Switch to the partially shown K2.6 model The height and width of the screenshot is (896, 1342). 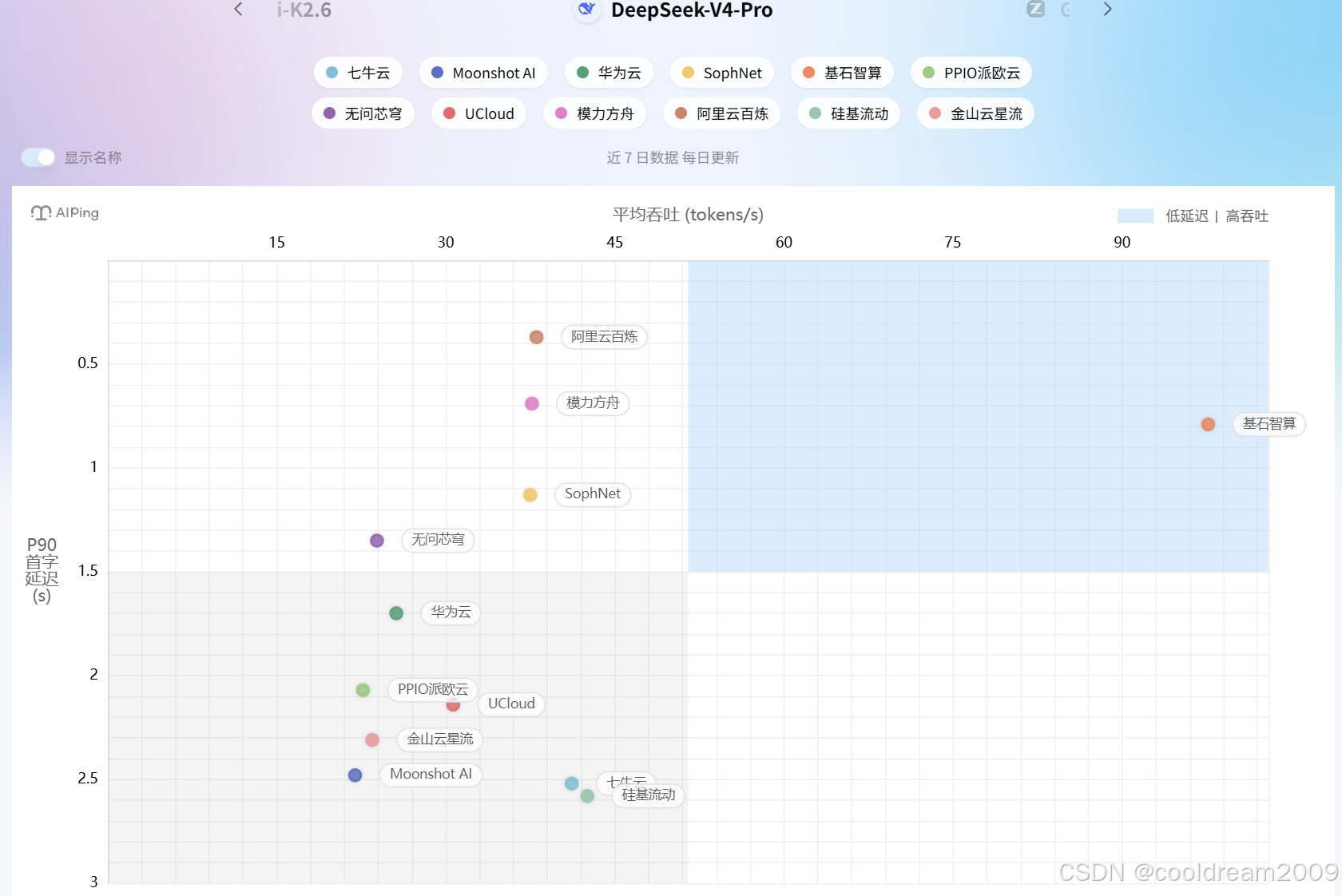304,10
